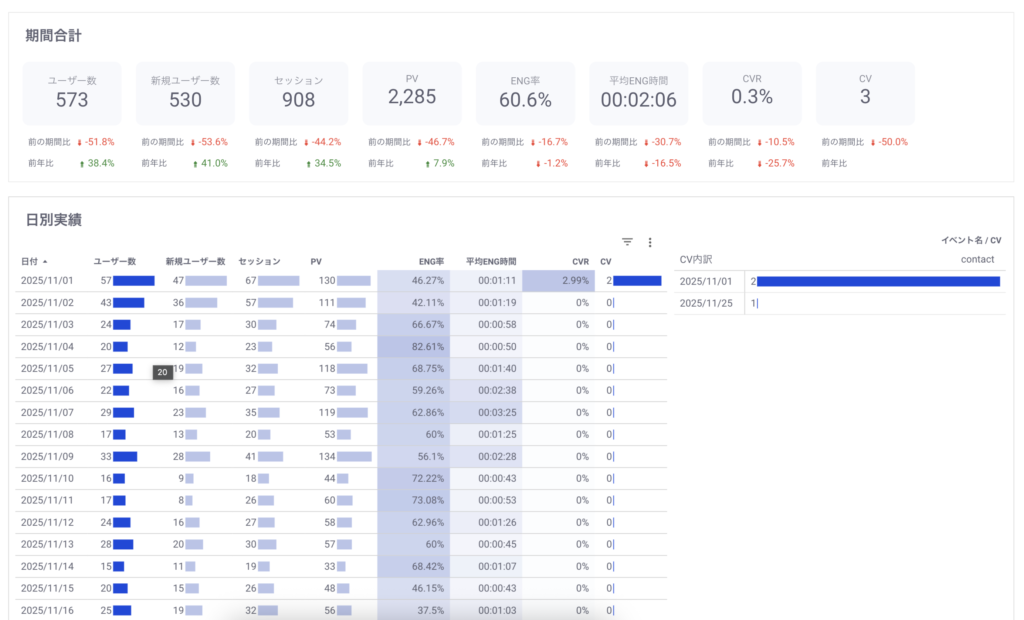Click the CV bar for 2025/11/01 in CV内訳
The image size is (1024, 620).
878,282
